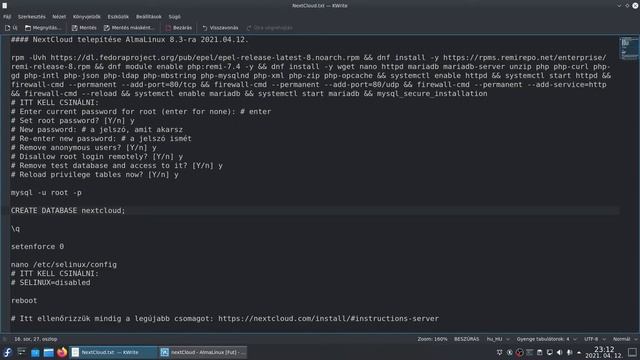Click the red circular system tray icon

coord(519,352)
